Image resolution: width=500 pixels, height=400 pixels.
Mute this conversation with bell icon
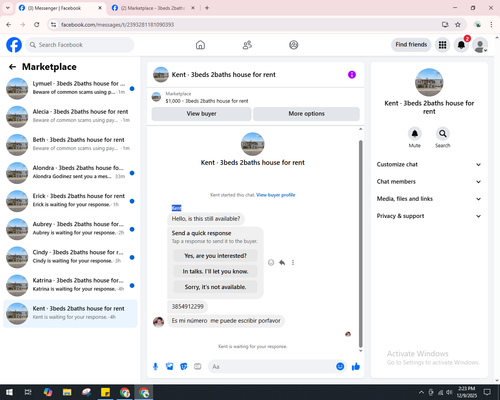[415, 134]
